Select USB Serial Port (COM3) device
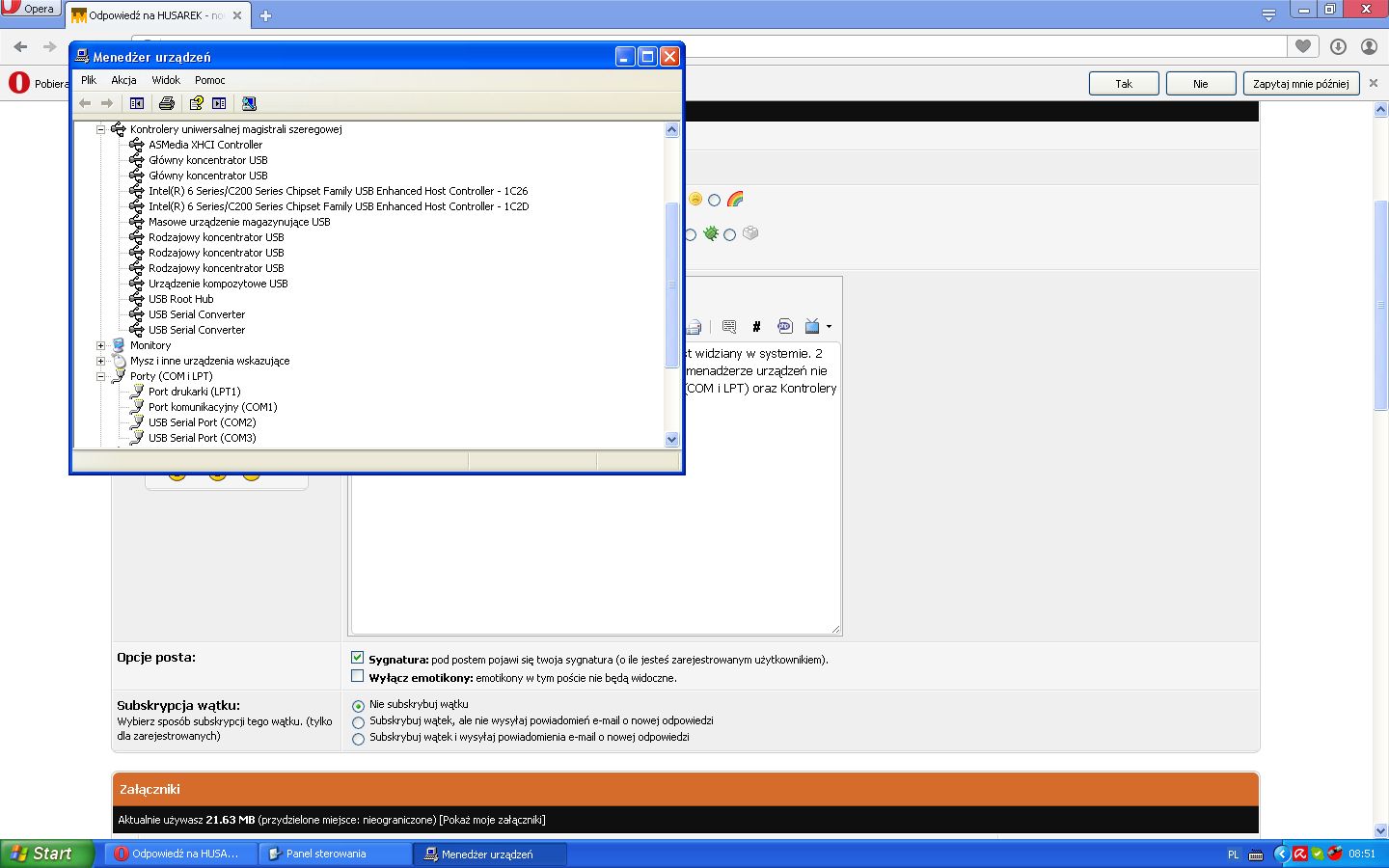The image size is (1389, 868). click(x=202, y=438)
